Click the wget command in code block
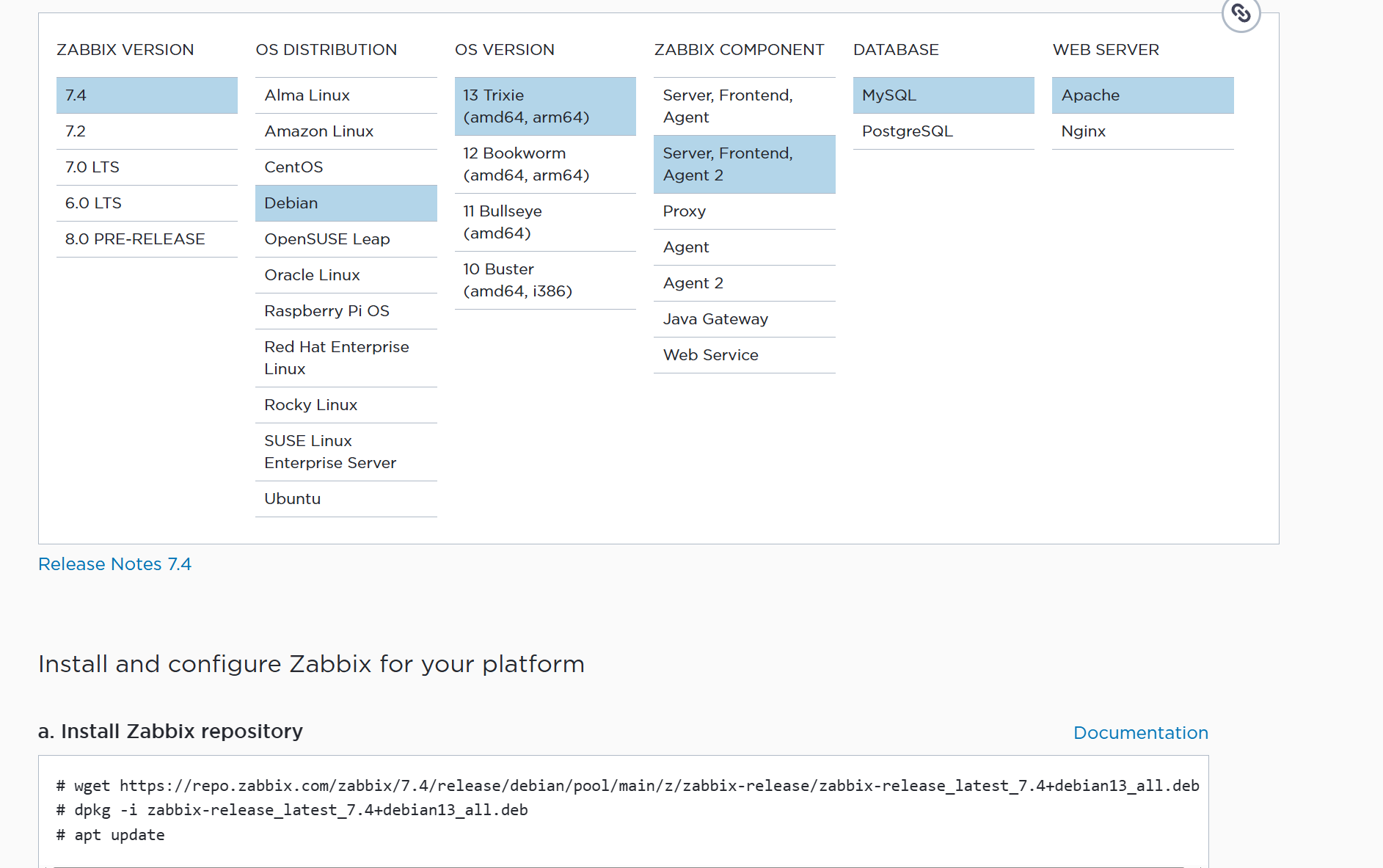1383x868 pixels. click(628, 786)
